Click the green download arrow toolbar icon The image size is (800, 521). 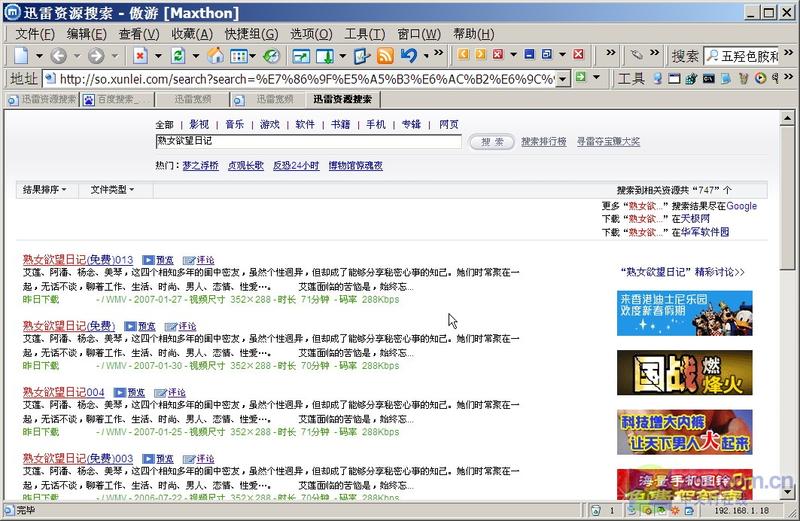click(x=325, y=56)
